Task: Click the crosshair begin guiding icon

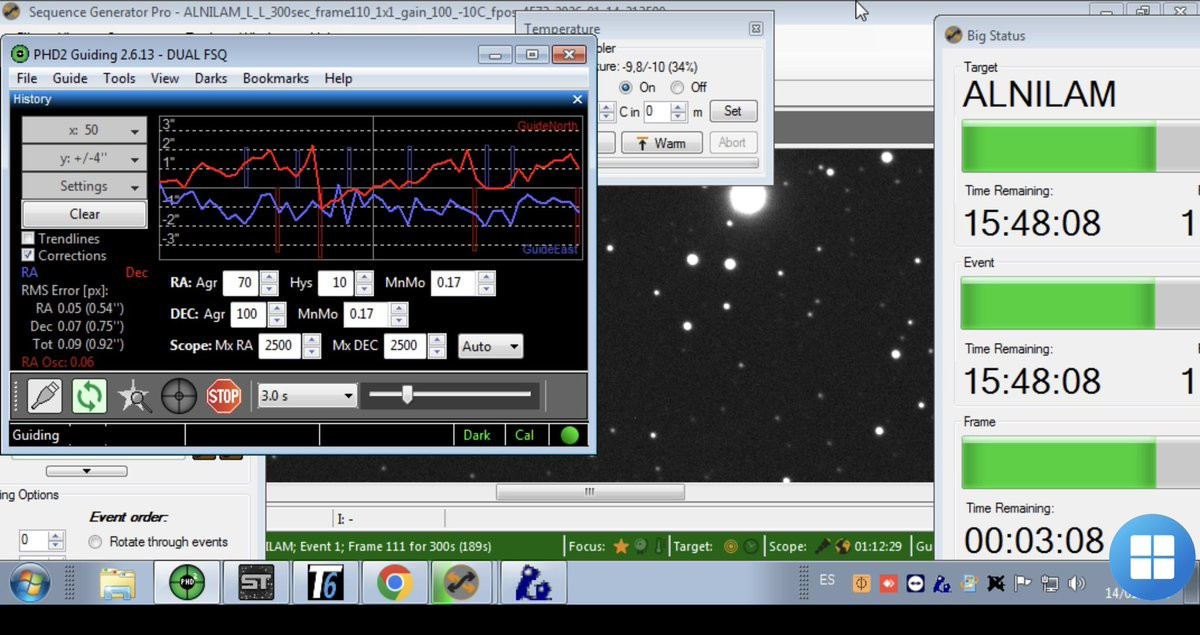Action: click(179, 396)
